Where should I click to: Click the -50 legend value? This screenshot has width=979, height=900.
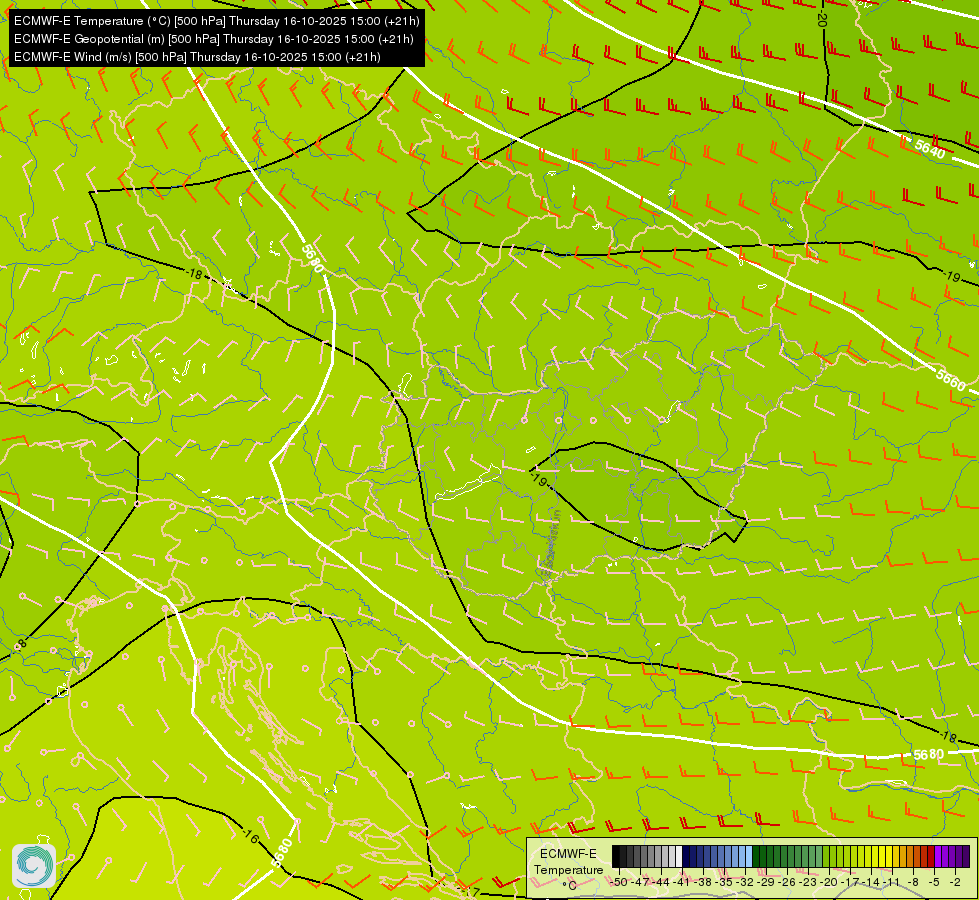[x=619, y=882]
